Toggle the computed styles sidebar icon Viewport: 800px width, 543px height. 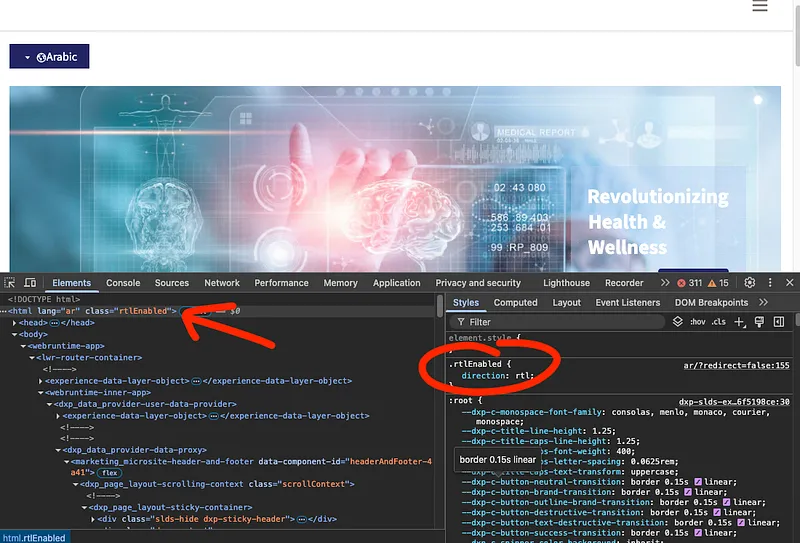pyautogui.click(x=779, y=322)
